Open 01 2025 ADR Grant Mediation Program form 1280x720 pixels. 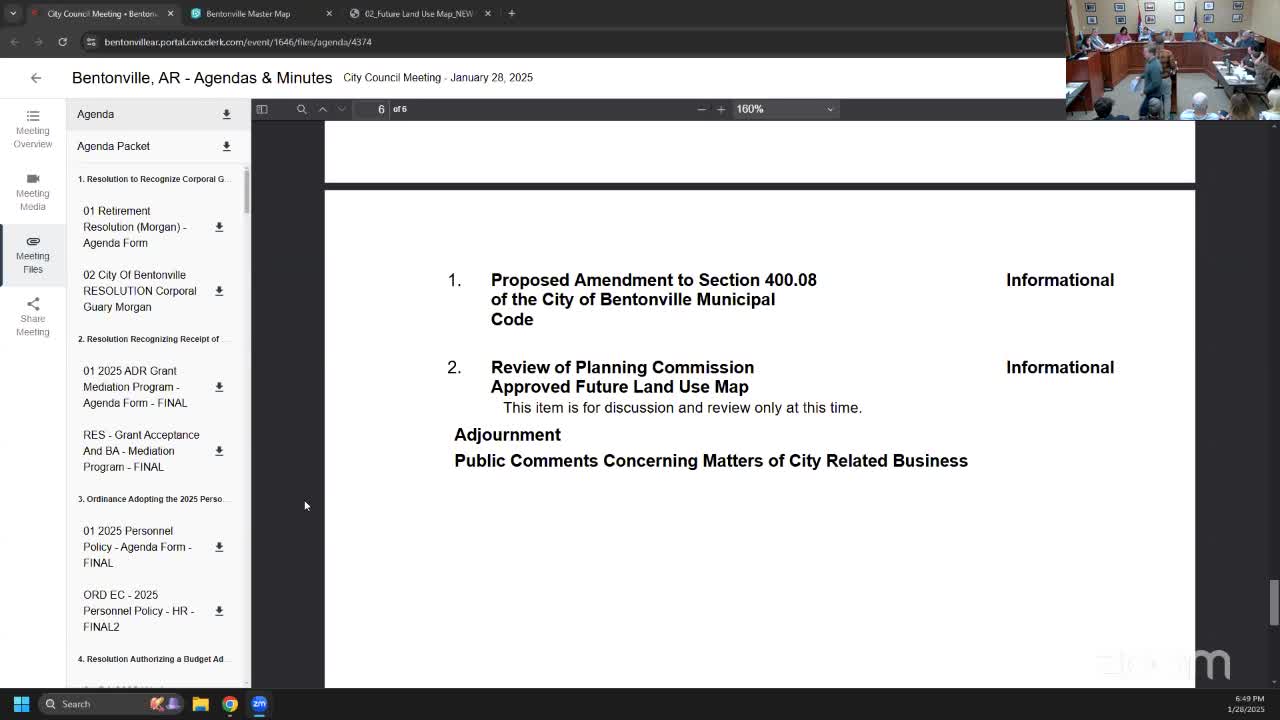(x=135, y=387)
